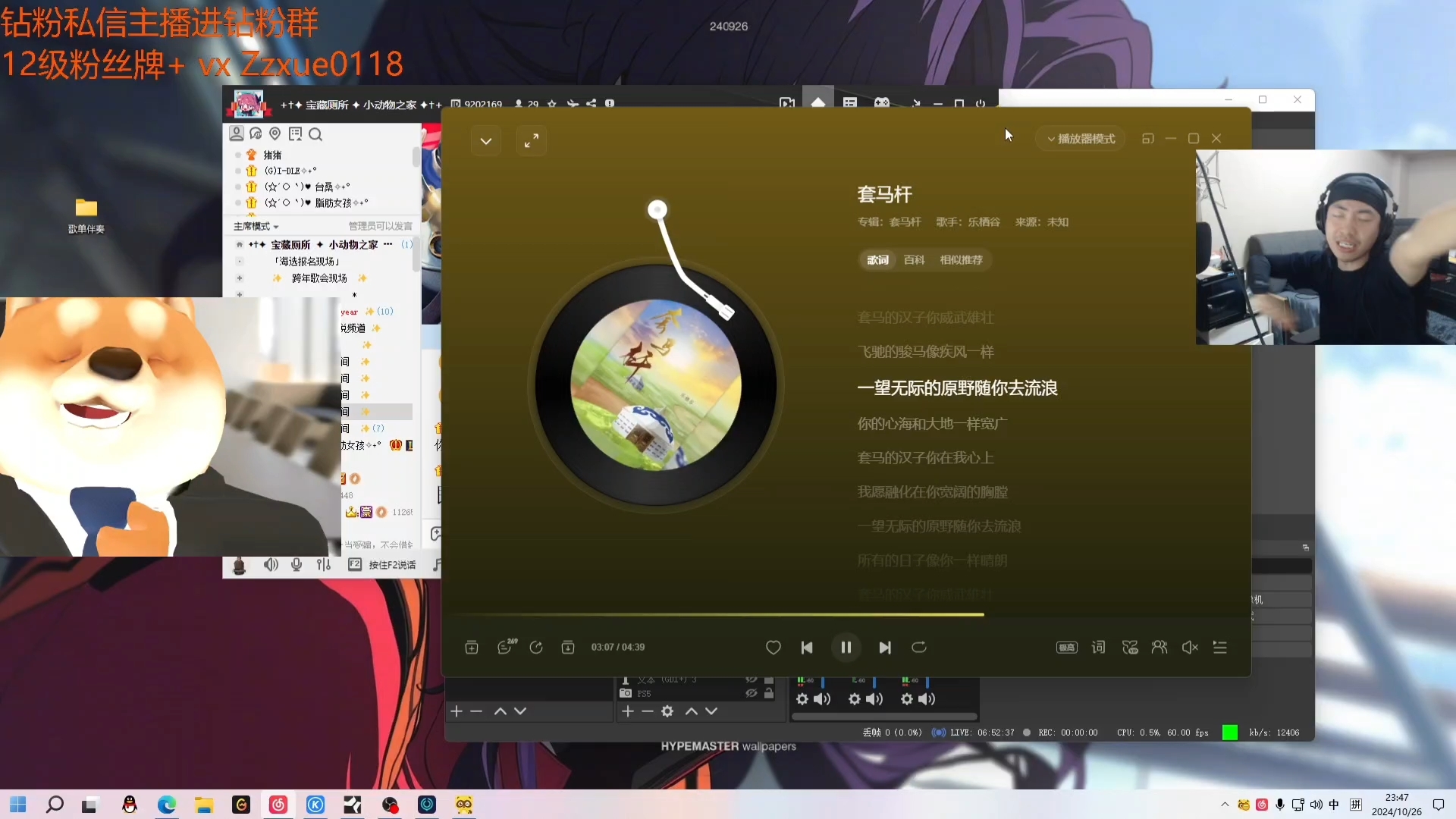The height and width of the screenshot is (819, 1456).
Task: Switch player to mini mode icon
Action: [x=1147, y=139]
